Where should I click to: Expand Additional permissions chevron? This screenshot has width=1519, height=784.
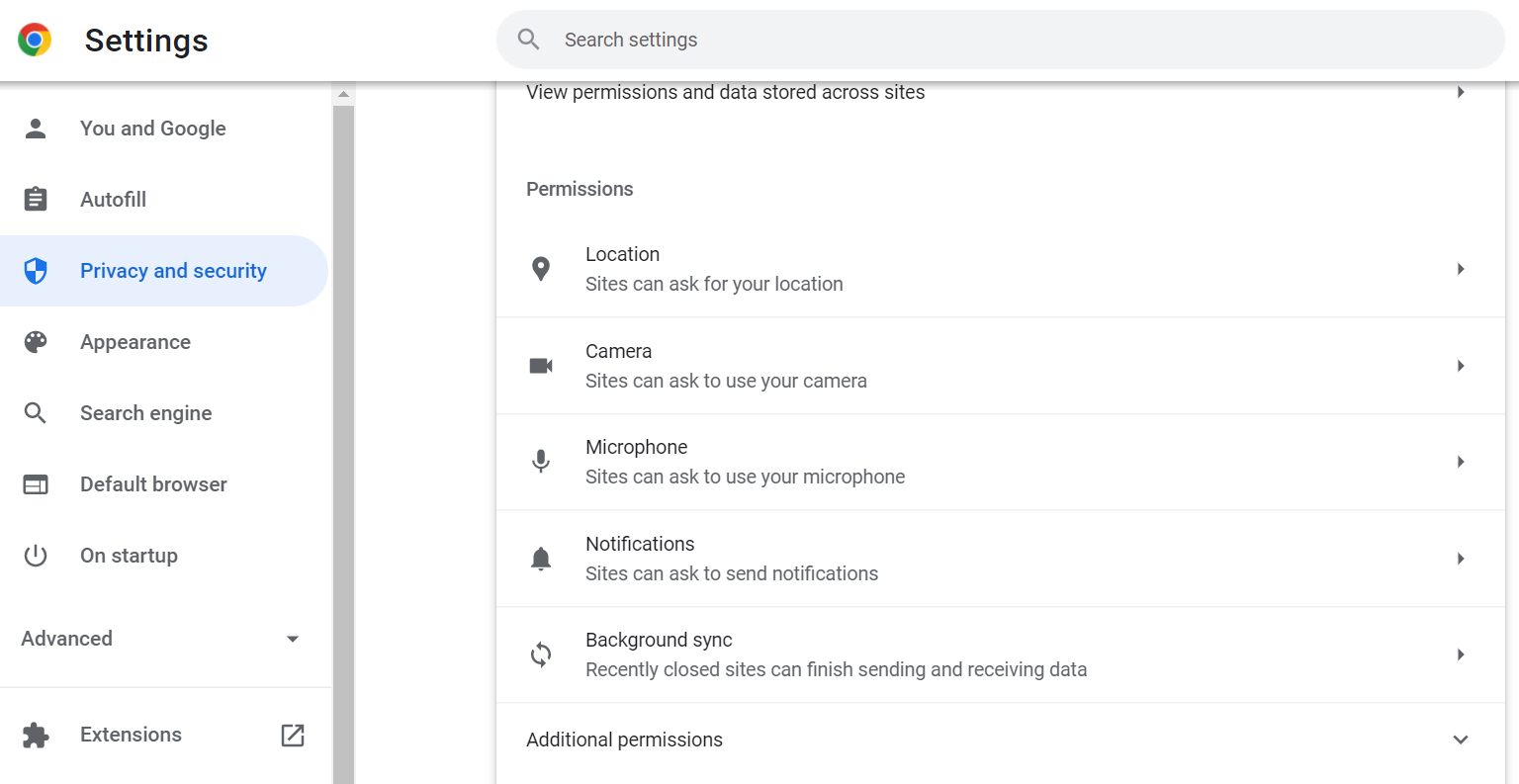click(x=1461, y=740)
